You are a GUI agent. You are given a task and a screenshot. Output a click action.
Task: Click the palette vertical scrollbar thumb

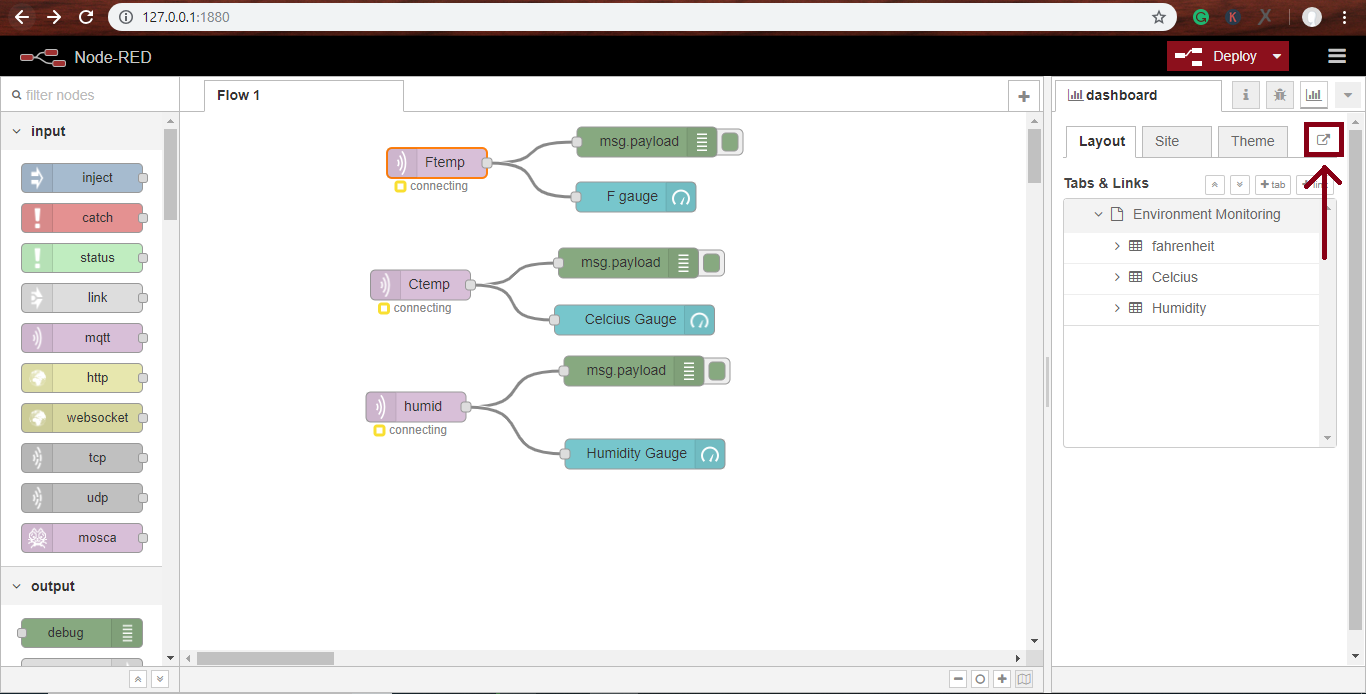click(170, 174)
